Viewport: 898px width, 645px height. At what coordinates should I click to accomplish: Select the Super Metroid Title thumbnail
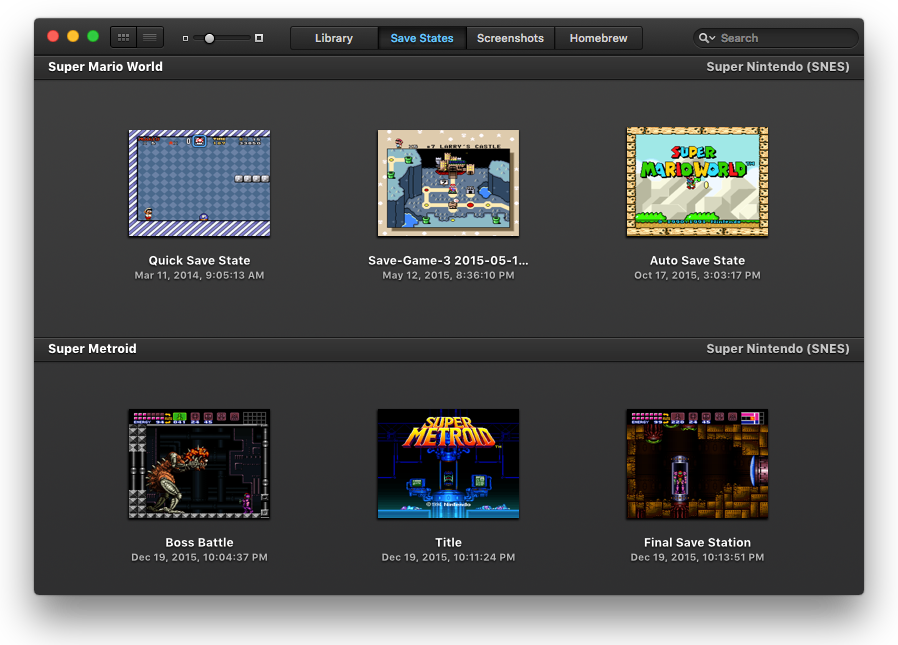click(448, 464)
